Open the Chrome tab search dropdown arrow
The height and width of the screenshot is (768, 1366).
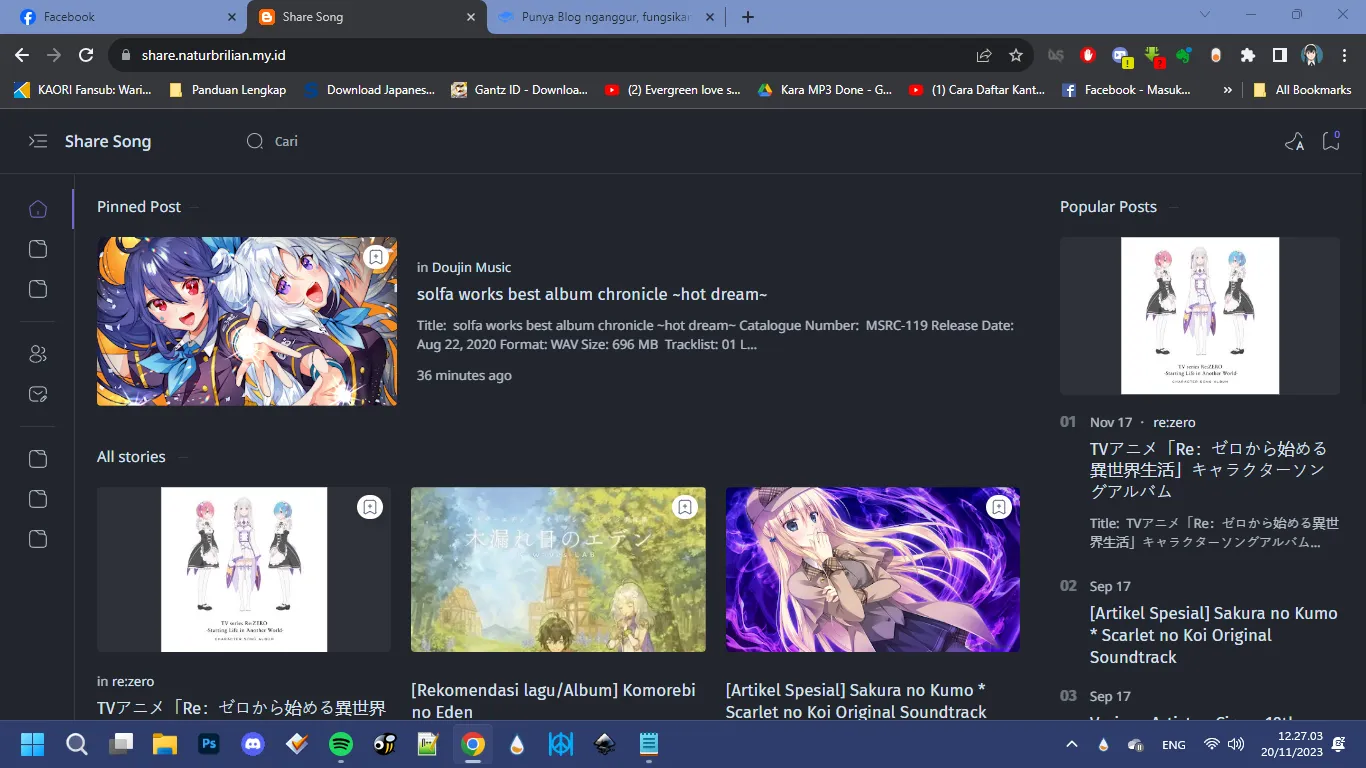pos(1204,15)
